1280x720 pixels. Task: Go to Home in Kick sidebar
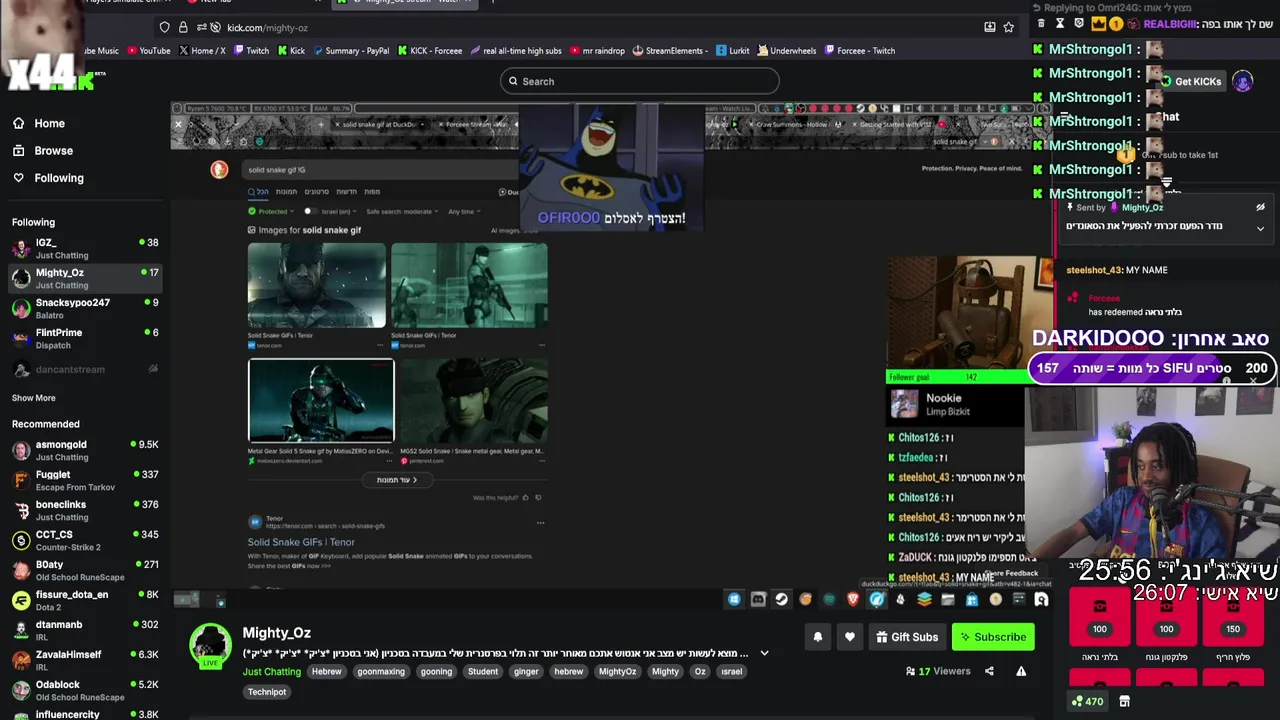point(38,123)
